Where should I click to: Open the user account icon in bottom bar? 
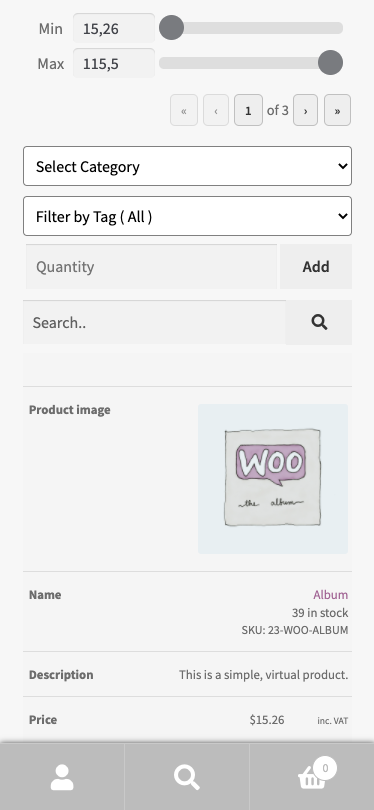(x=62, y=777)
